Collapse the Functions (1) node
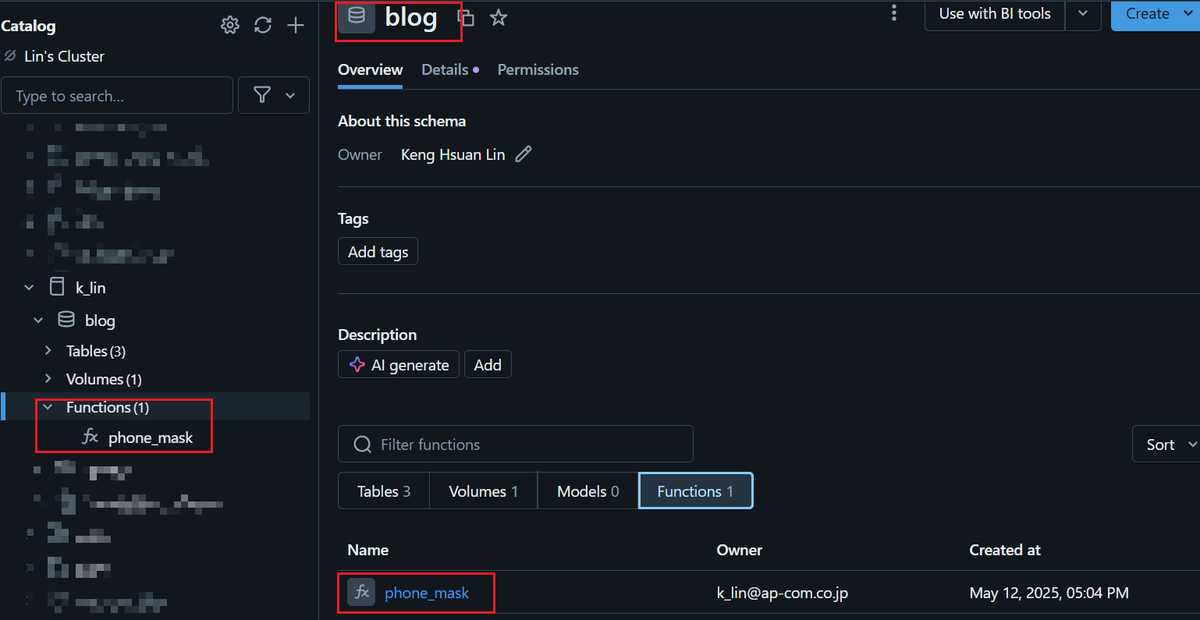 tap(48, 407)
